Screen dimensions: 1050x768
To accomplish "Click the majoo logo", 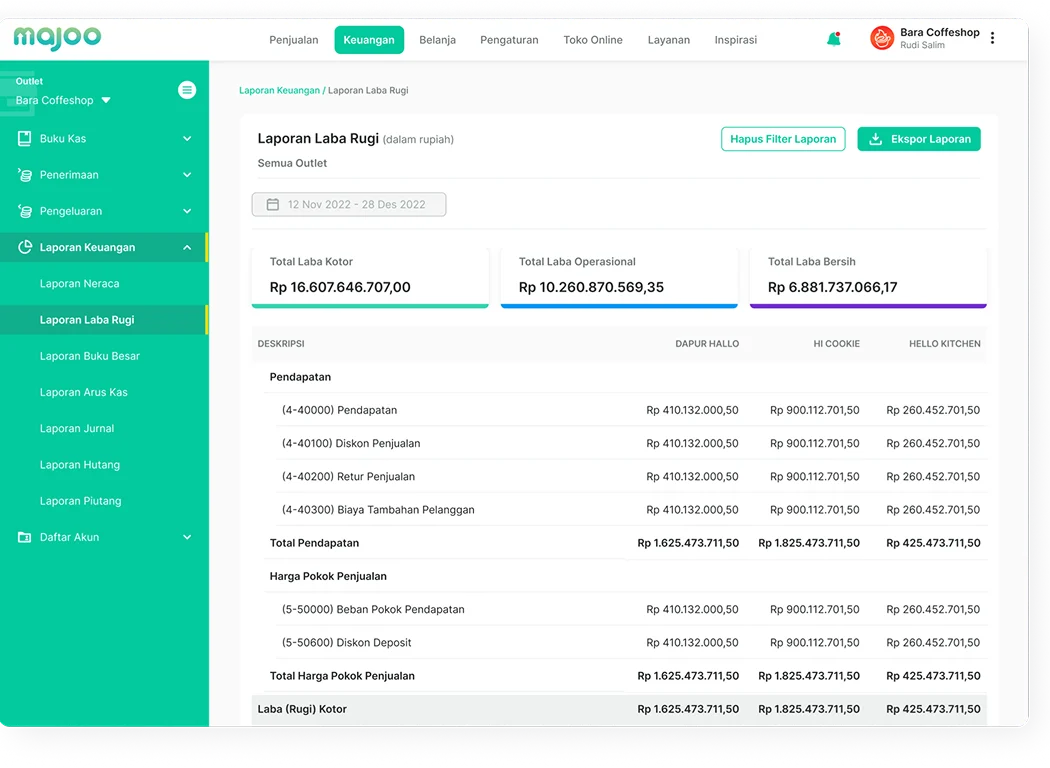I will point(57,38).
